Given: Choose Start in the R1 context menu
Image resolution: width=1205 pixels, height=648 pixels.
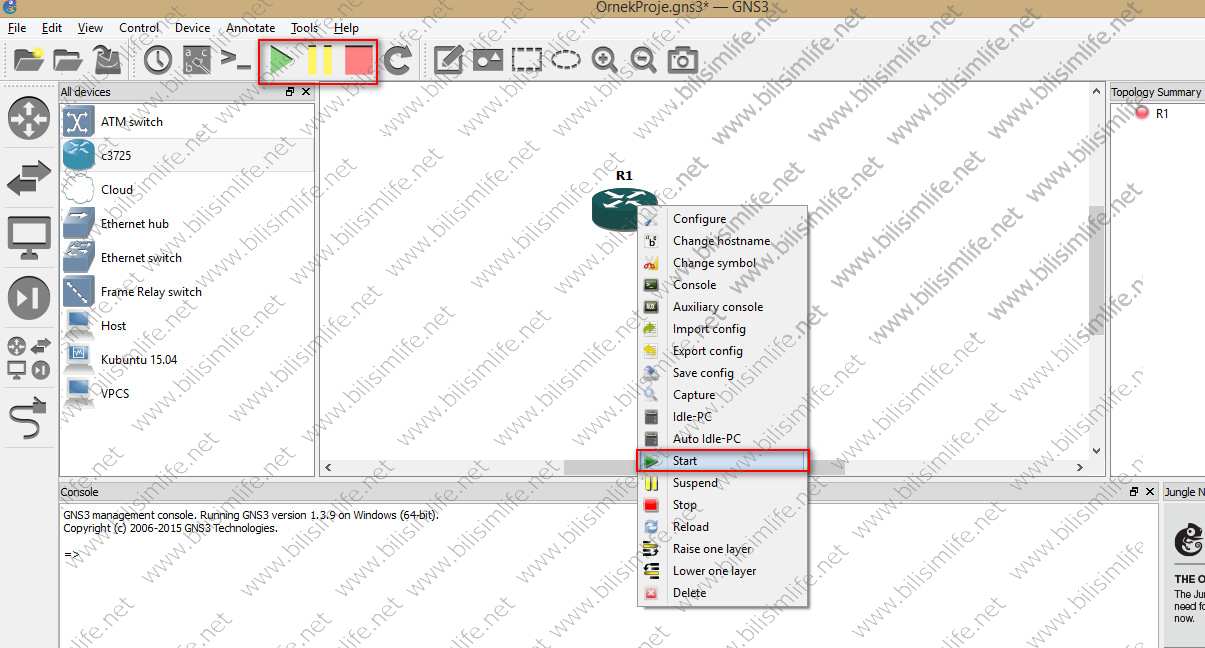Looking at the screenshot, I should (x=722, y=461).
